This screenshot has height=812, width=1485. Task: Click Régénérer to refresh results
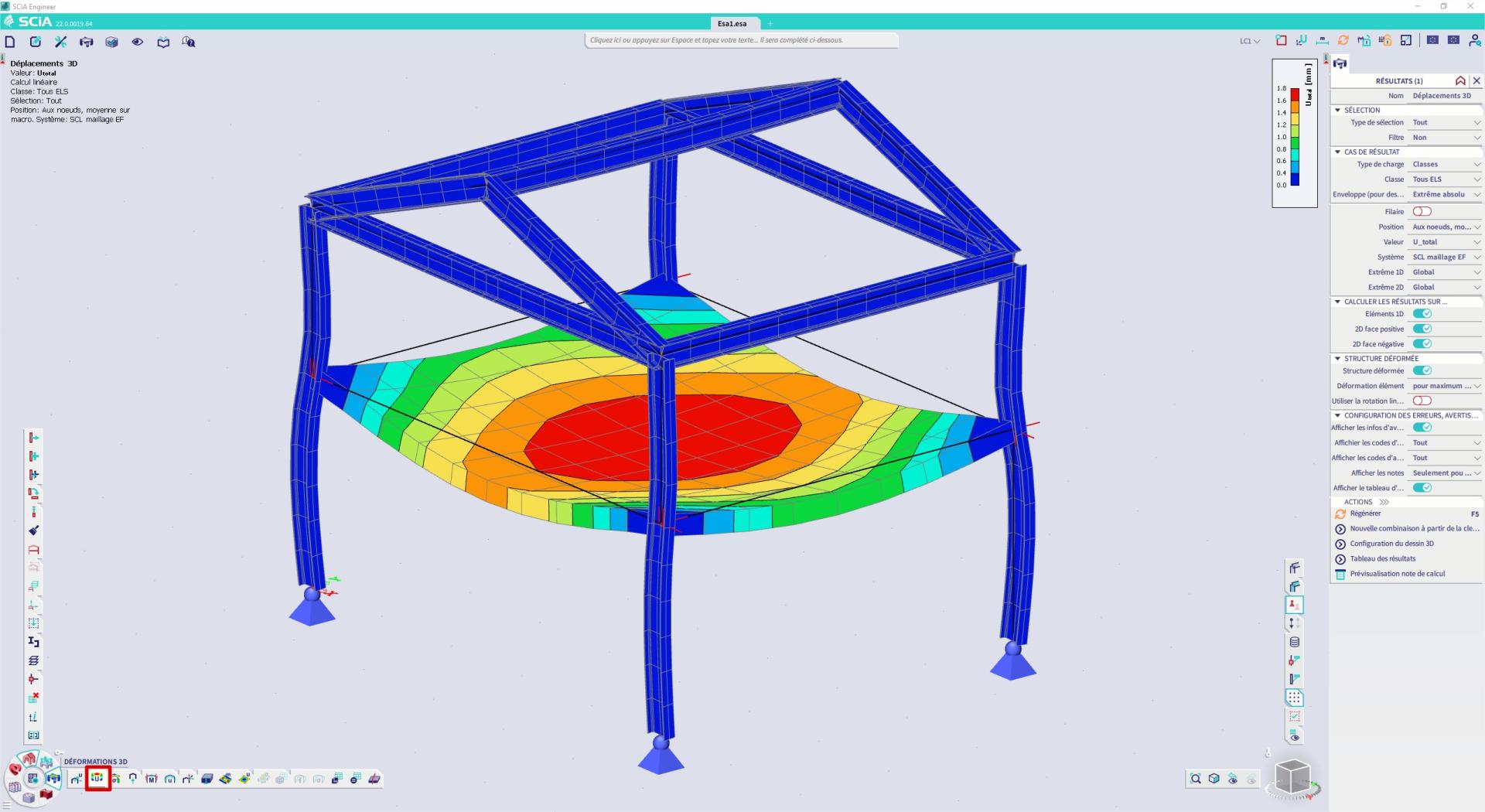(x=1365, y=513)
